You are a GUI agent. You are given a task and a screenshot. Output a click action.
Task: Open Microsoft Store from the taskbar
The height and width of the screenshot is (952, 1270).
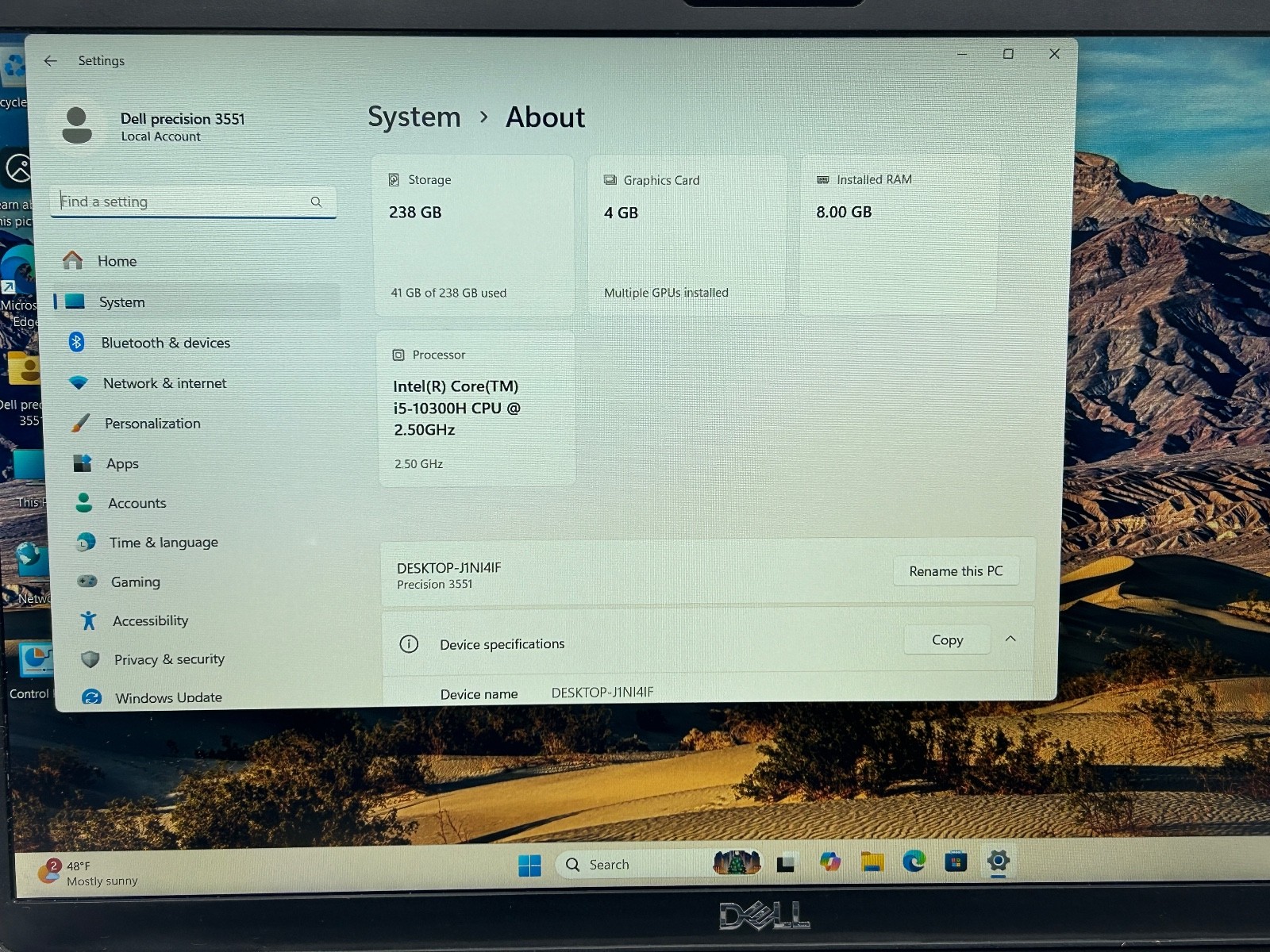click(956, 861)
